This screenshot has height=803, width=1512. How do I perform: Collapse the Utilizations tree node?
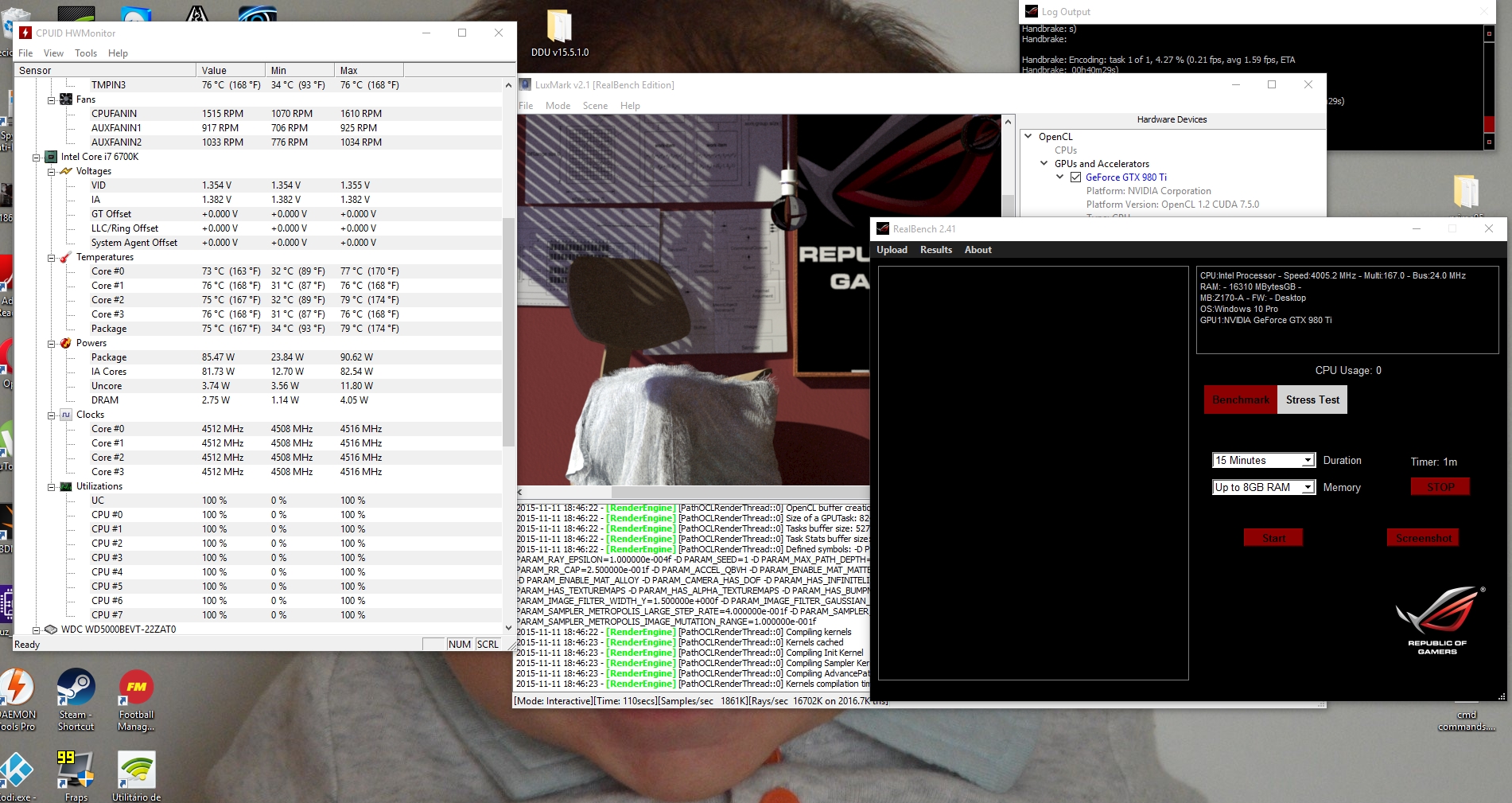click(x=51, y=487)
